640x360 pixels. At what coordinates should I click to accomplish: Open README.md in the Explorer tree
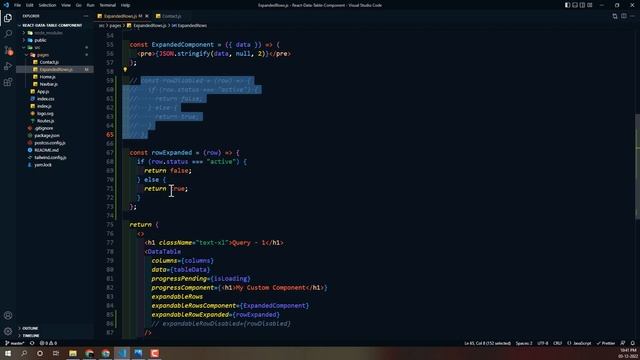coord(47,150)
